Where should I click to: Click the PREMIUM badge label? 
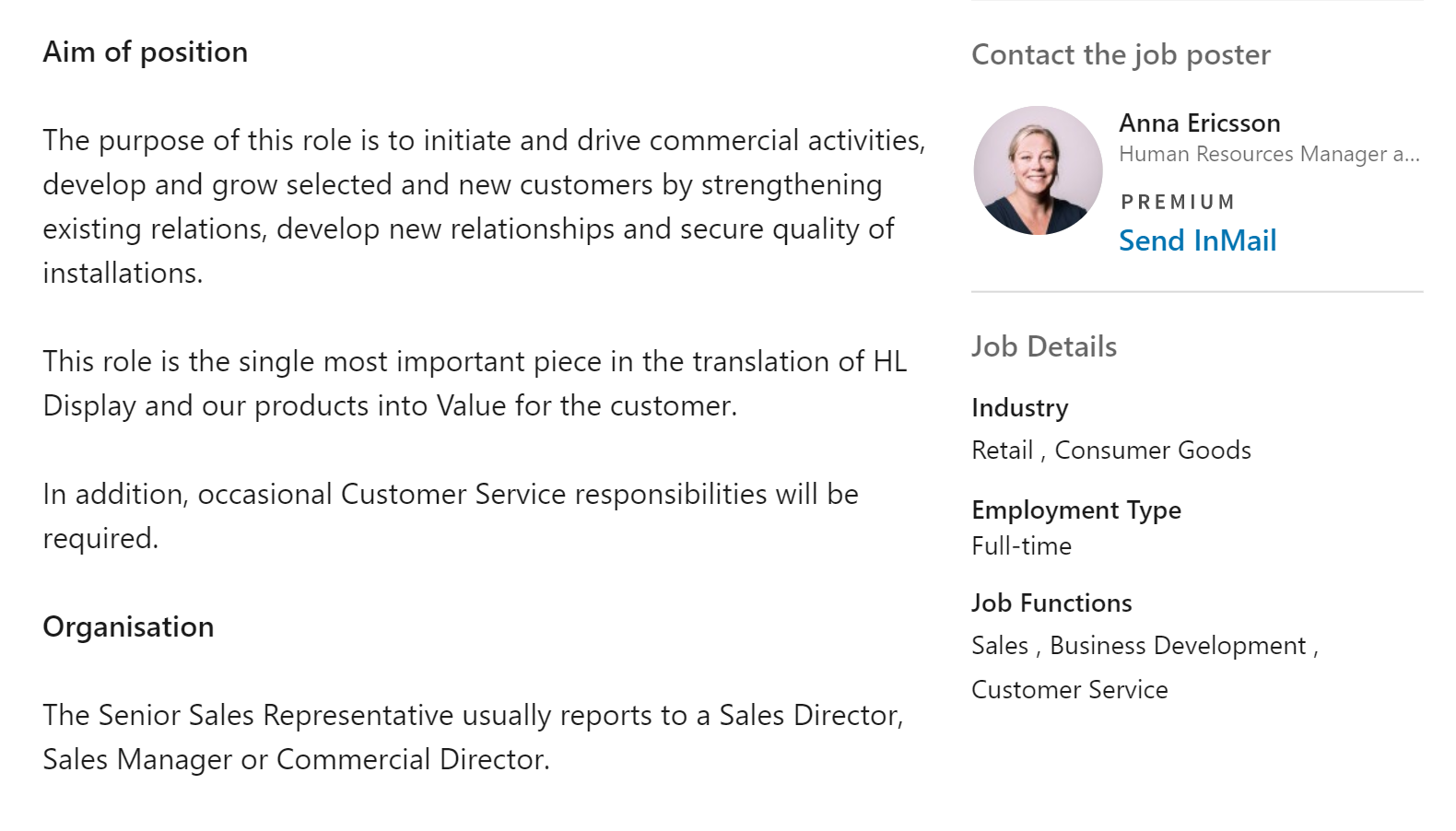tap(1178, 202)
